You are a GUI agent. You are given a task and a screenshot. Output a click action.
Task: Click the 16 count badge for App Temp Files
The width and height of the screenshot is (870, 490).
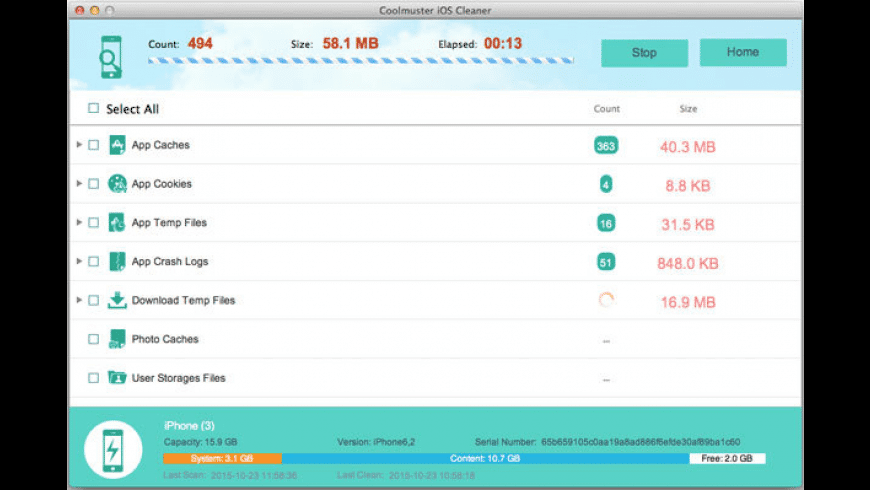[606, 224]
